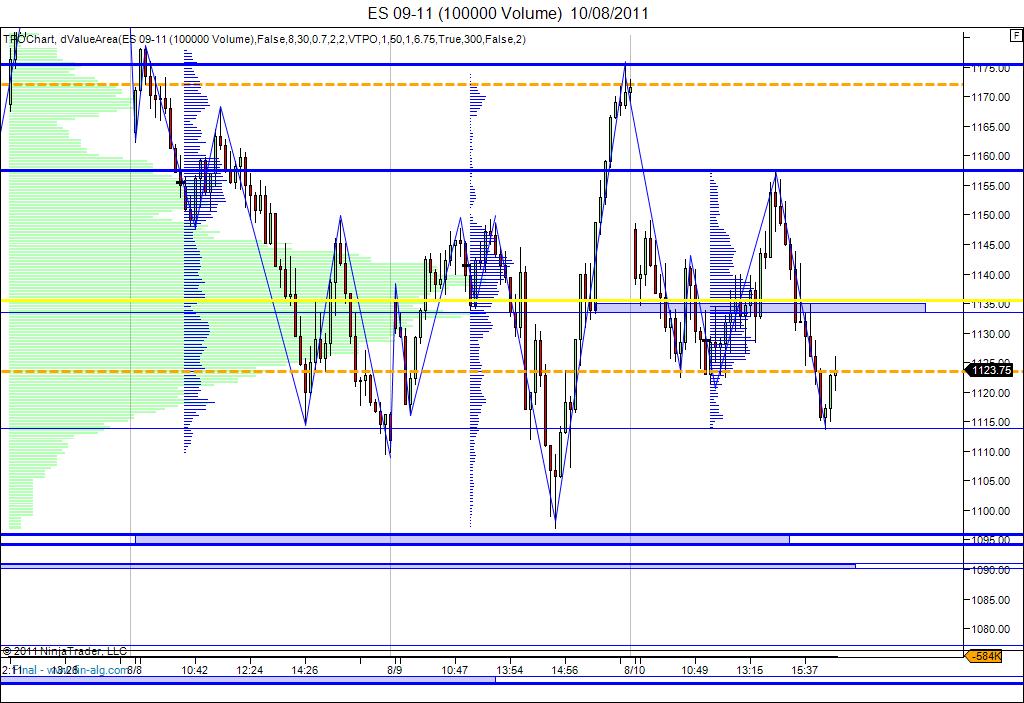Click the 12:24 time axis label
Viewport: 1024px width, 703px height.
pyautogui.click(x=249, y=670)
